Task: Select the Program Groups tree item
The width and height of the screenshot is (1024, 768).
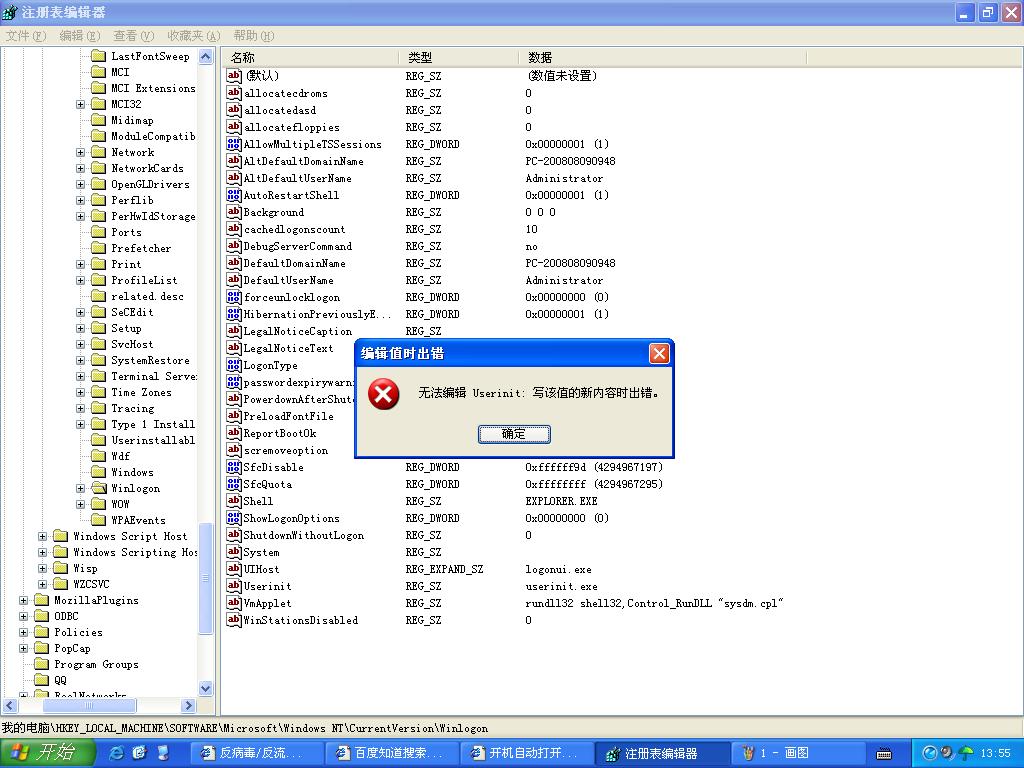Action: point(96,664)
